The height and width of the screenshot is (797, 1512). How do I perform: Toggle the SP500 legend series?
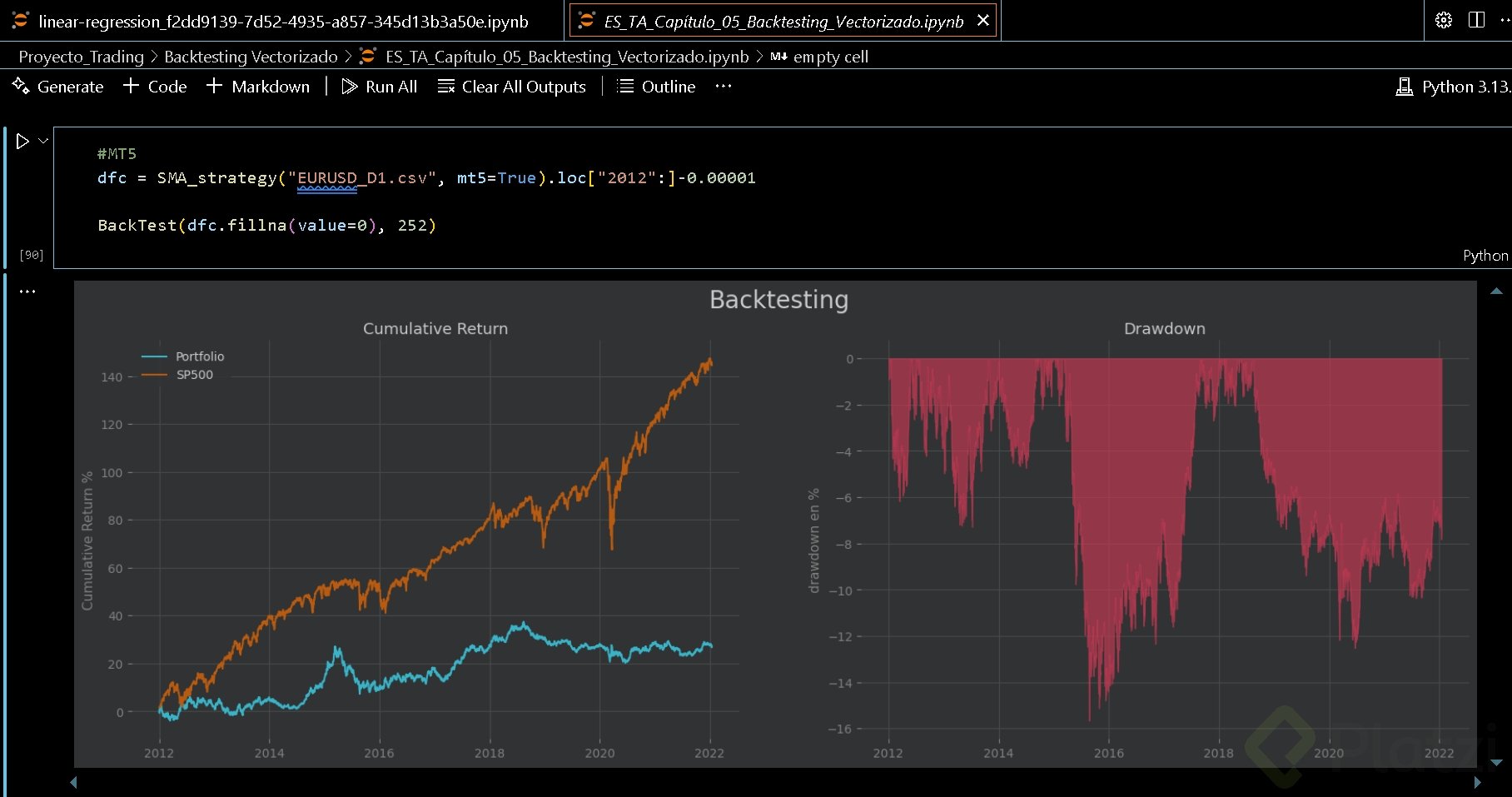(x=194, y=375)
